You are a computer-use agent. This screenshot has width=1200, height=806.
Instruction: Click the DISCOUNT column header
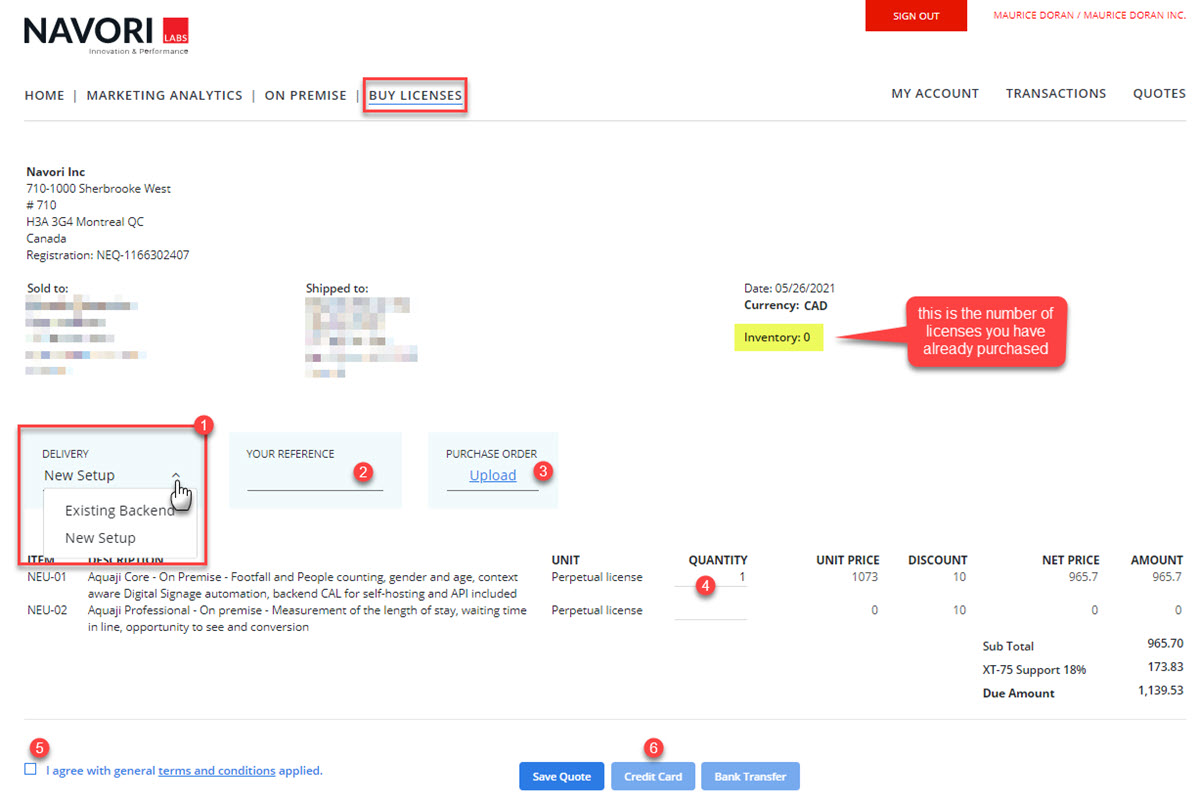click(937, 560)
